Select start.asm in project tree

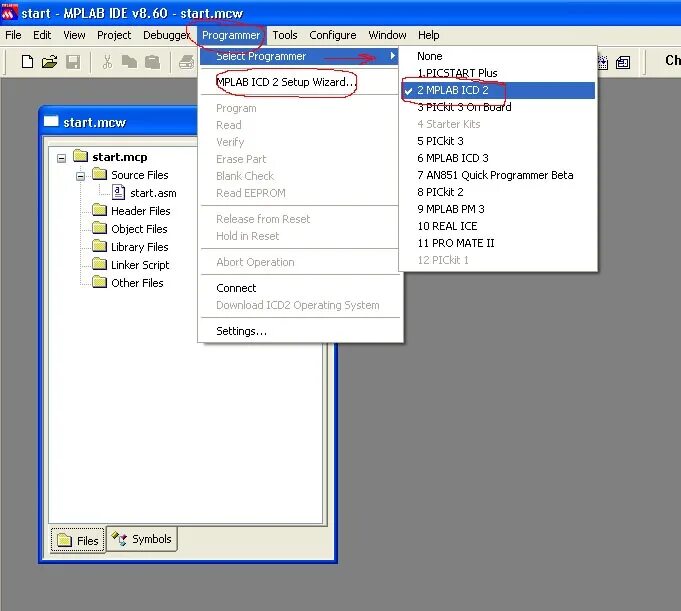pos(153,193)
